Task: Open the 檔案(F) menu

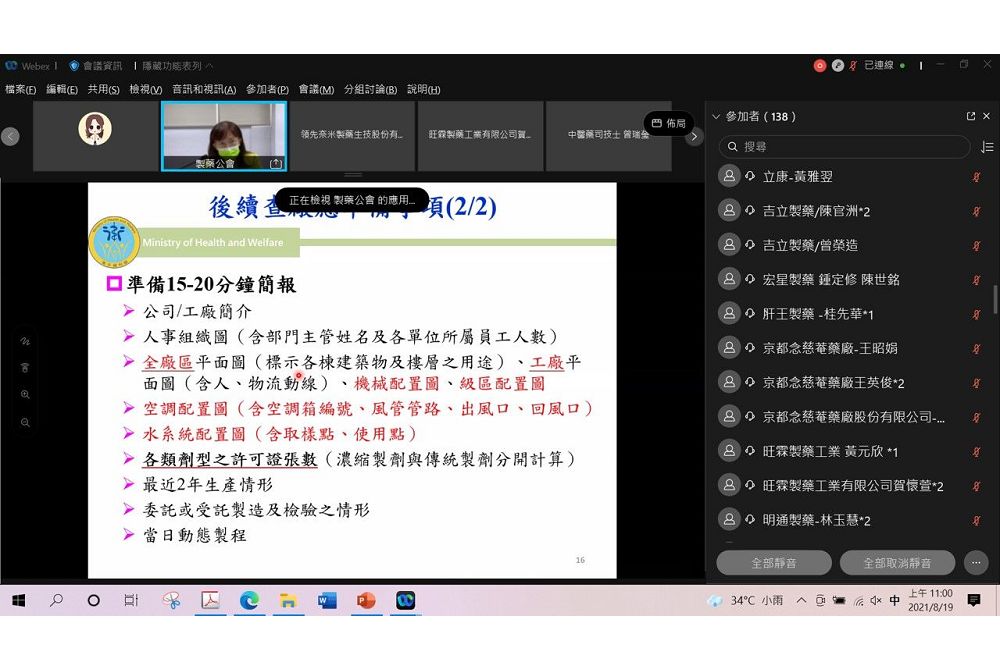Action: pyautogui.click(x=20, y=89)
